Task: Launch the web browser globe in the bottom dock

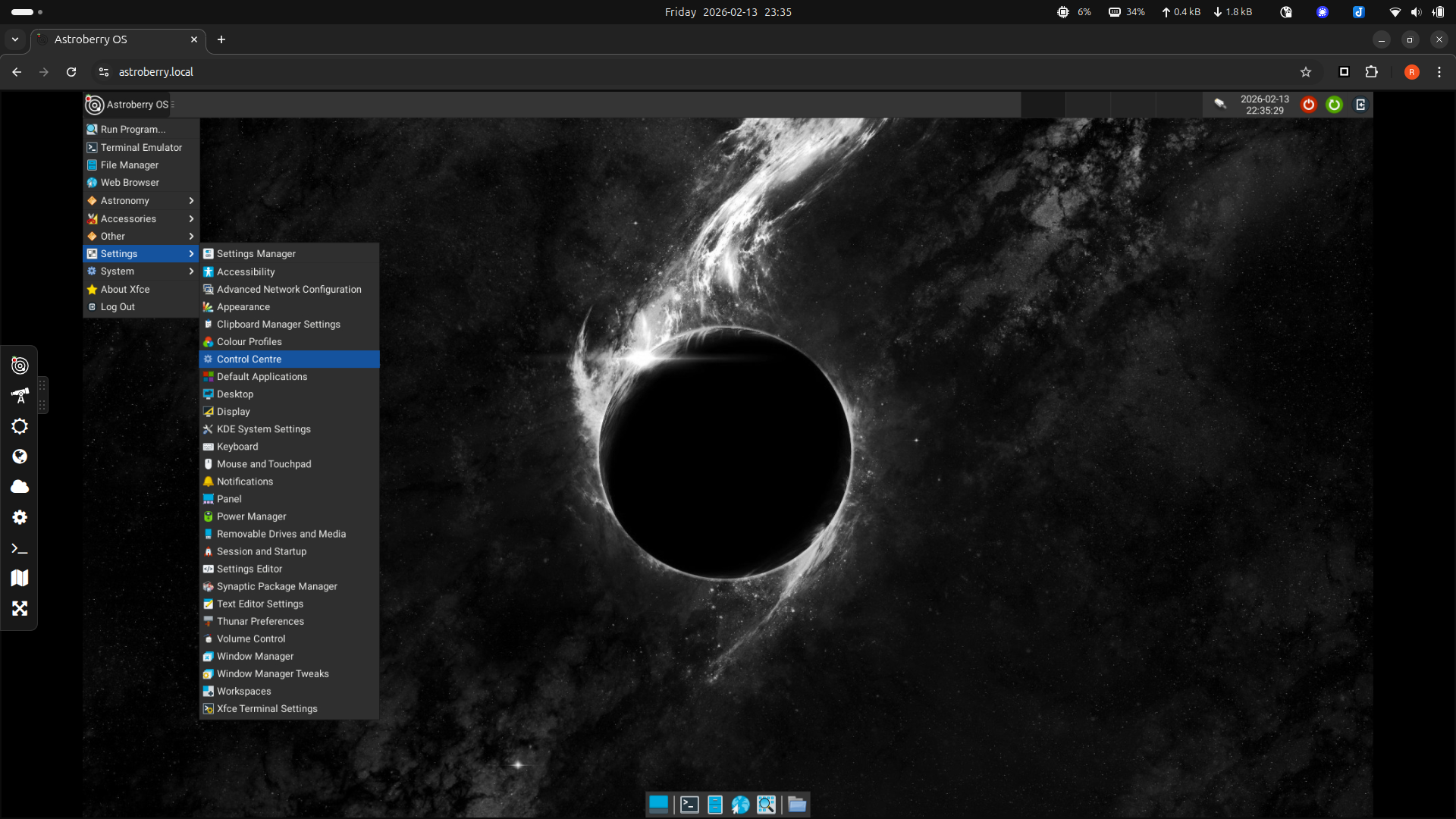Action: [740, 805]
